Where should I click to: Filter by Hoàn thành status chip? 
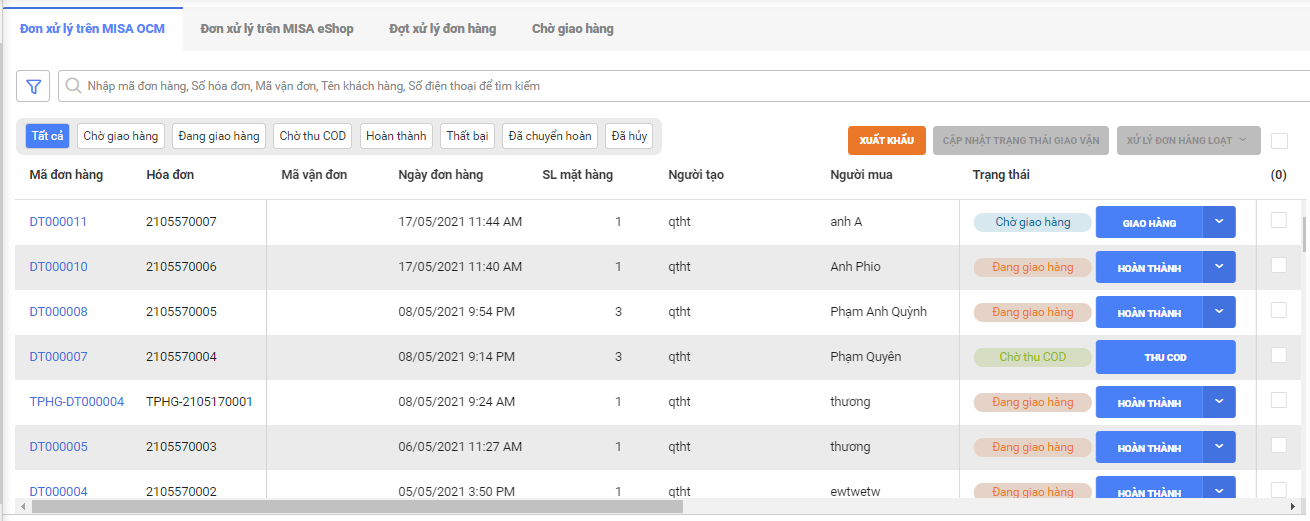[x=396, y=136]
